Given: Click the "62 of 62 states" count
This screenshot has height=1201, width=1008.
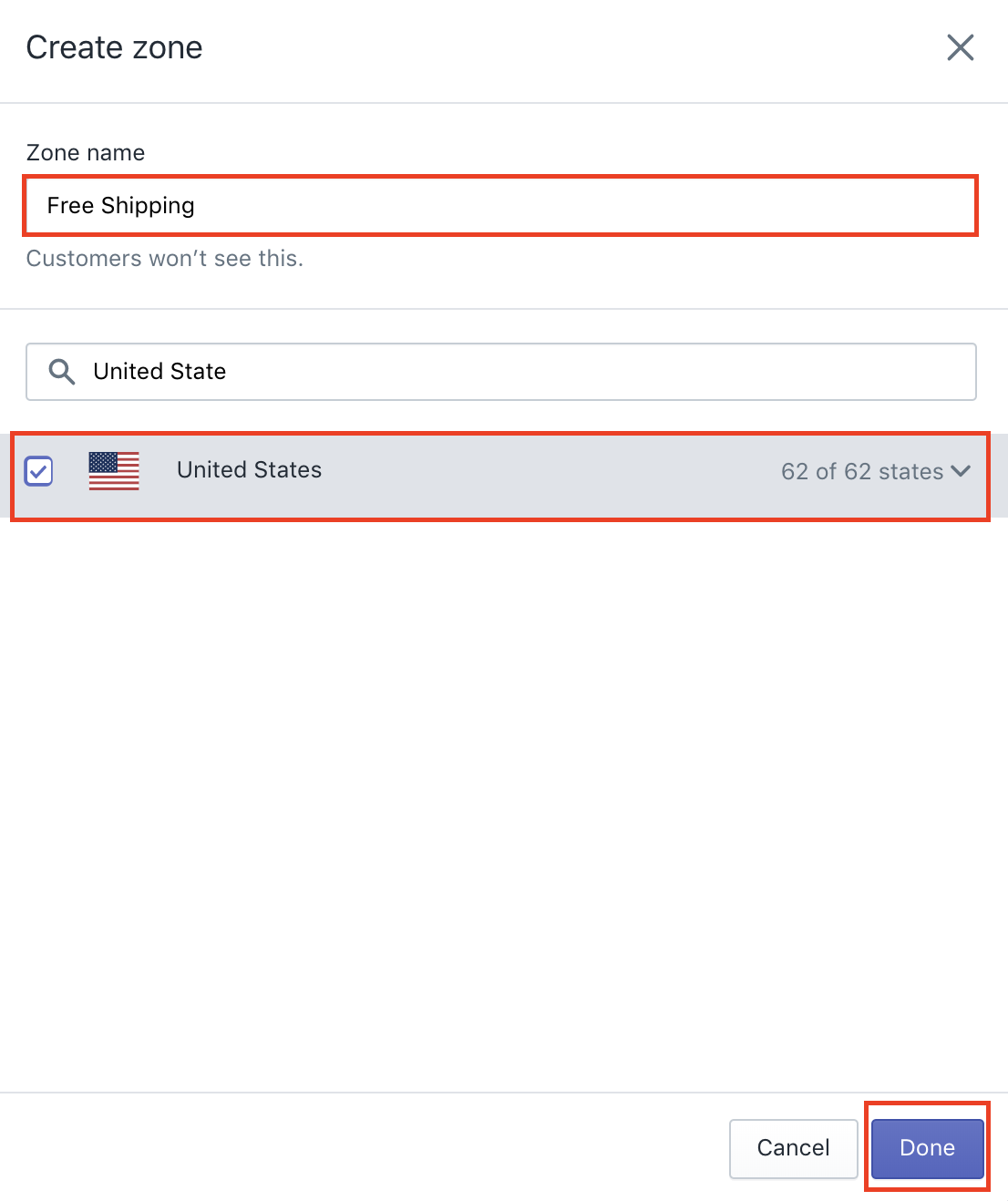Looking at the screenshot, I should click(861, 471).
